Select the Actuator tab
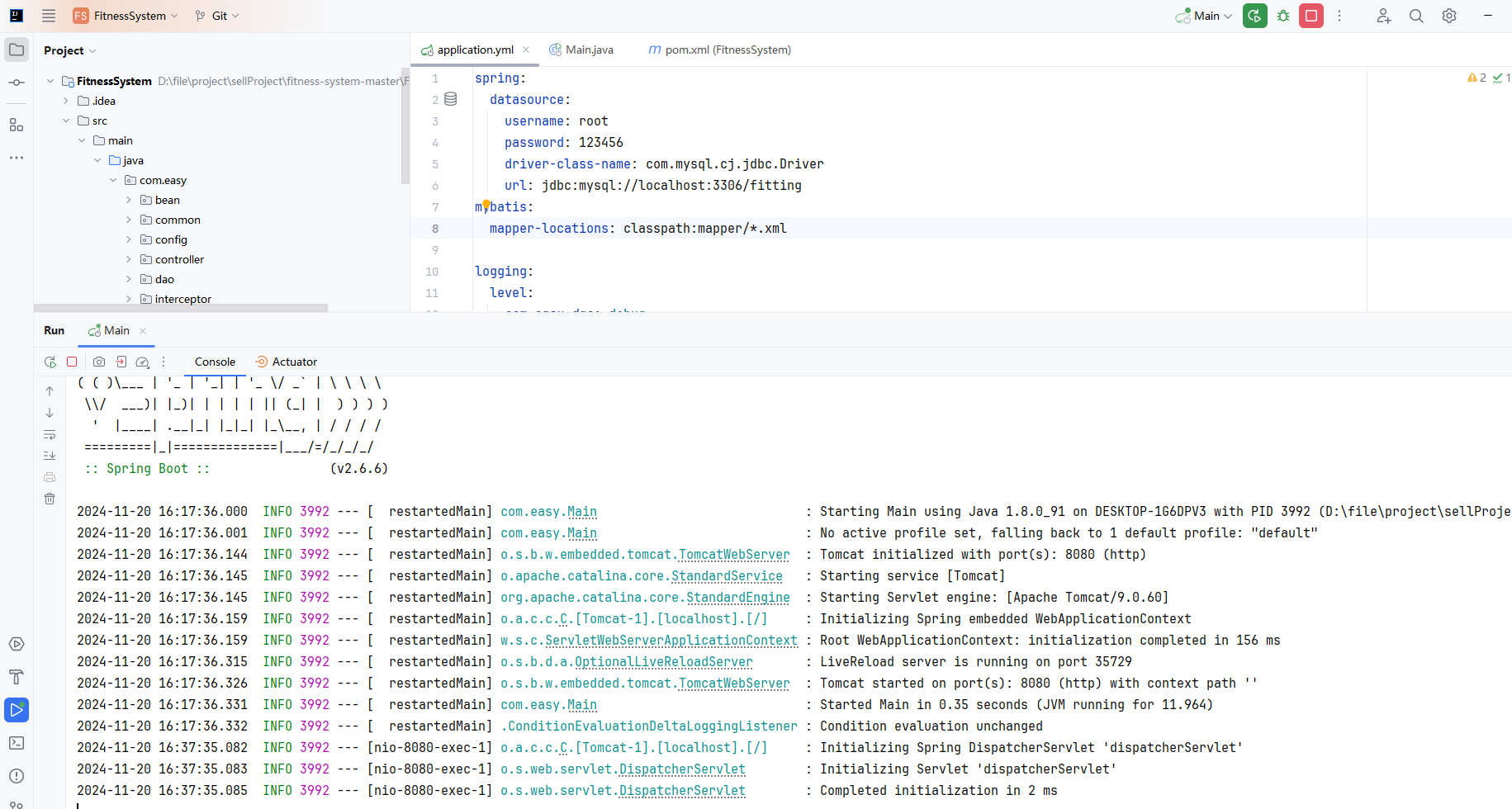The width and height of the screenshot is (1512, 809). 286,362
